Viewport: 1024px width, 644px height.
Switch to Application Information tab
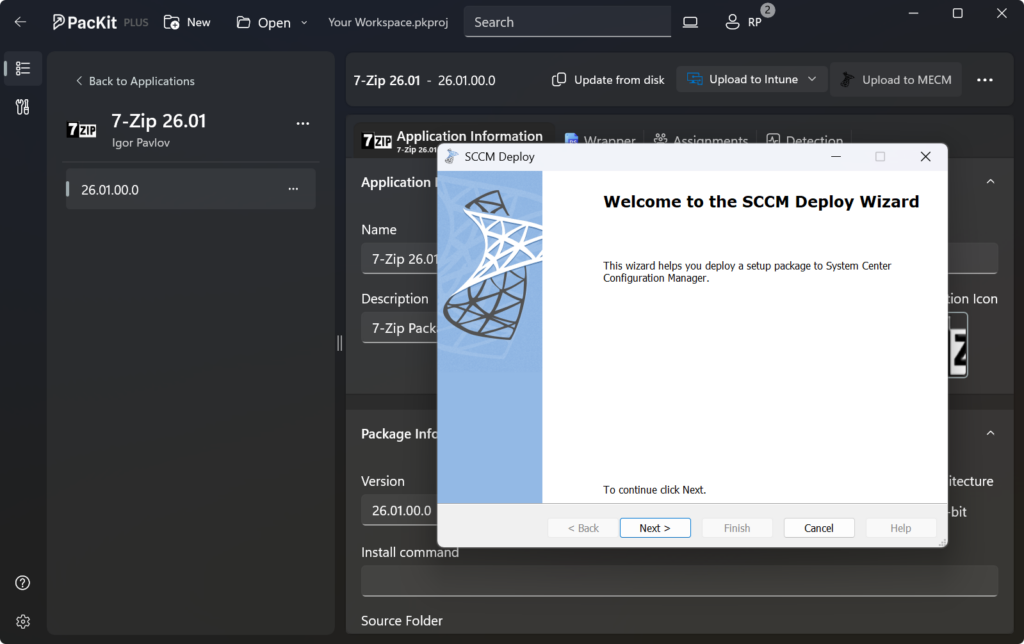pos(453,139)
